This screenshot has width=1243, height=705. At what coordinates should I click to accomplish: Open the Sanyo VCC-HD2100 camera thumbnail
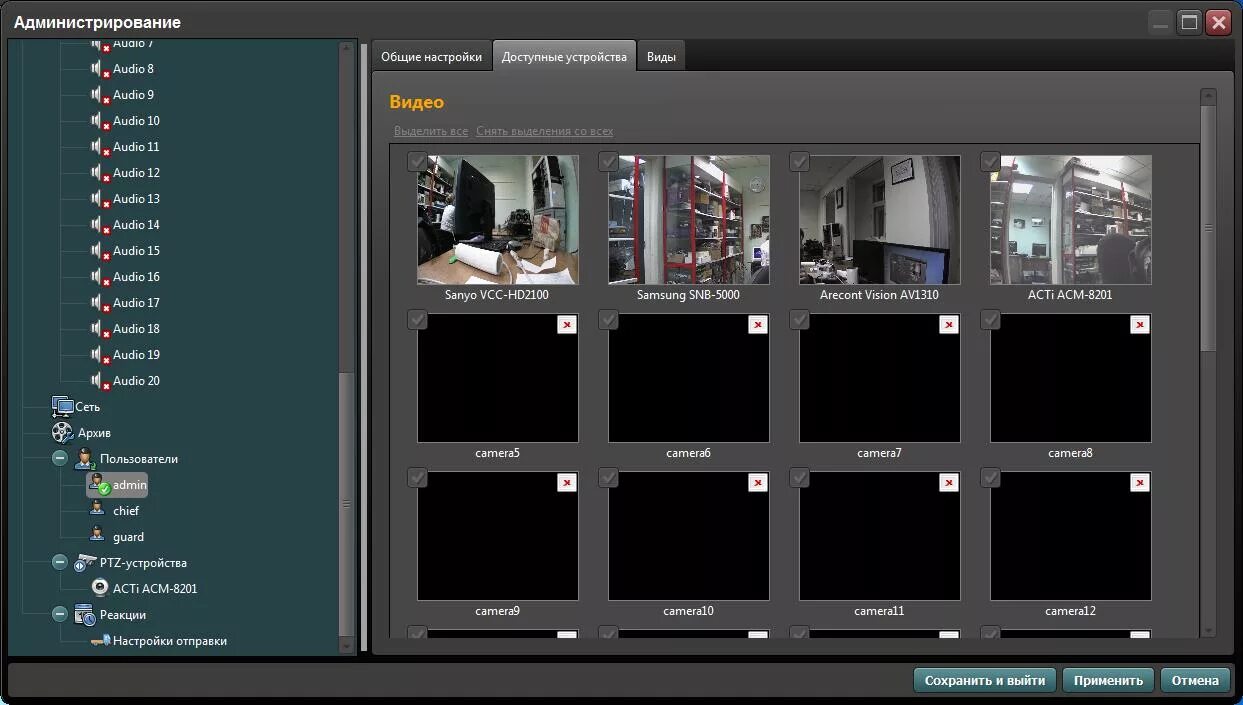pyautogui.click(x=498, y=220)
